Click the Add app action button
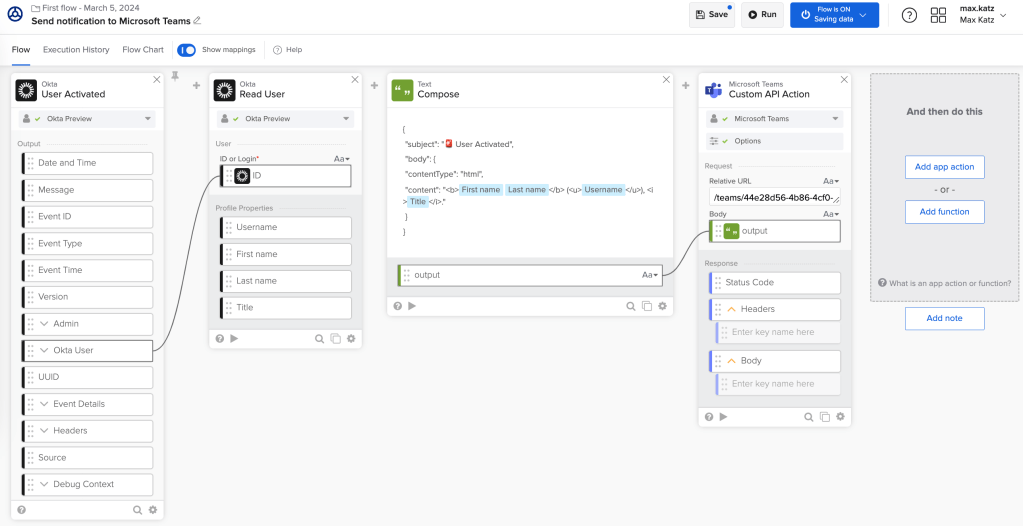The width and height of the screenshot is (1023, 526). [x=944, y=167]
